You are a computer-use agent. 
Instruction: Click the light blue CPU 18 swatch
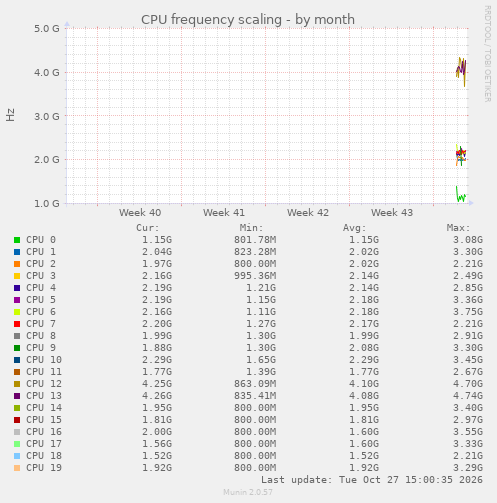click(x=17, y=456)
